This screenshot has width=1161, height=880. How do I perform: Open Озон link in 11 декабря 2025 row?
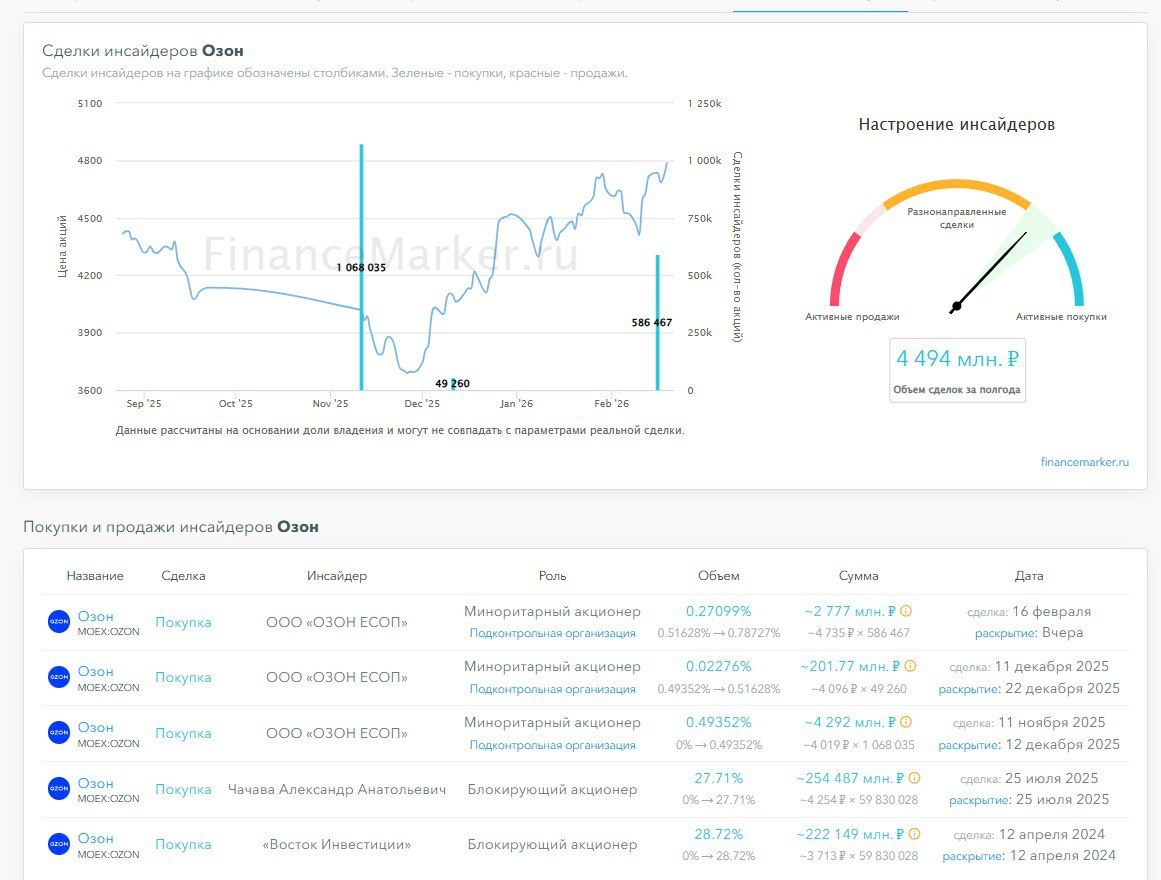(96, 671)
